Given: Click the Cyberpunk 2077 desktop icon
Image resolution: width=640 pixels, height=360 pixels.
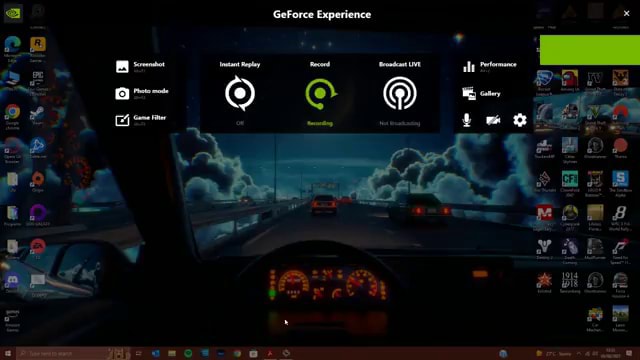Looking at the screenshot, I should tap(570, 218).
